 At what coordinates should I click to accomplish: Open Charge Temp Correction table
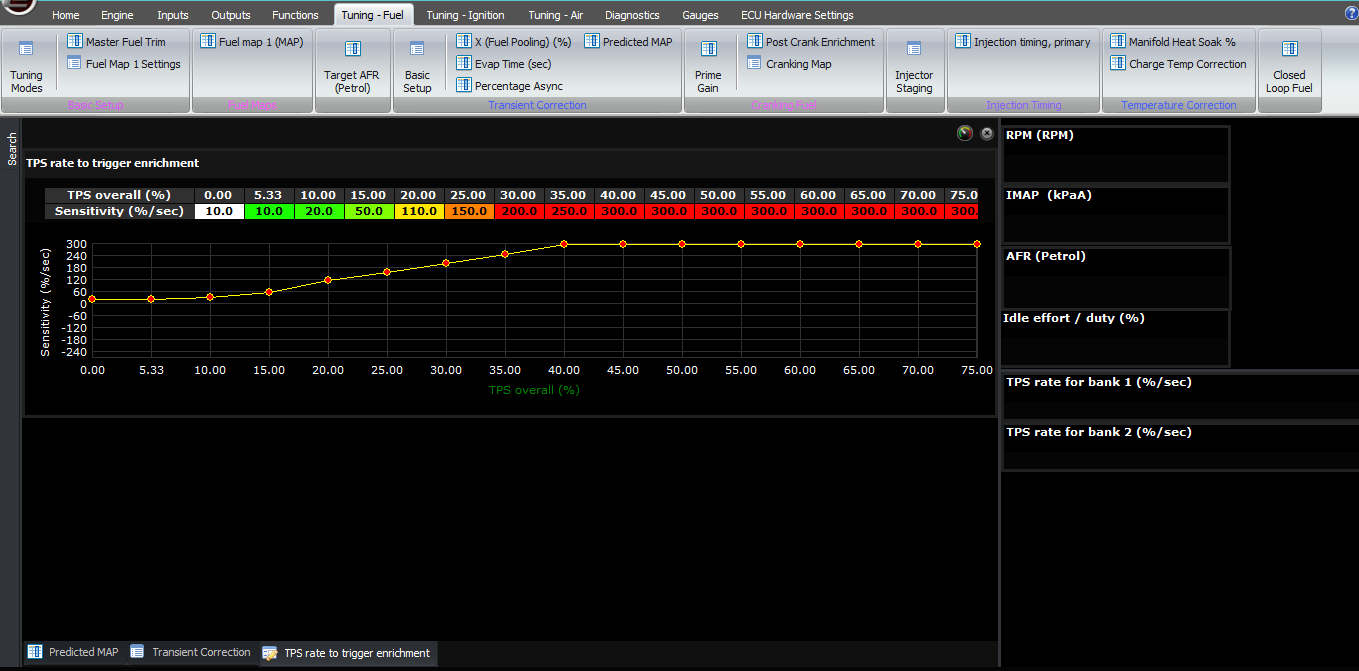[x=1179, y=64]
